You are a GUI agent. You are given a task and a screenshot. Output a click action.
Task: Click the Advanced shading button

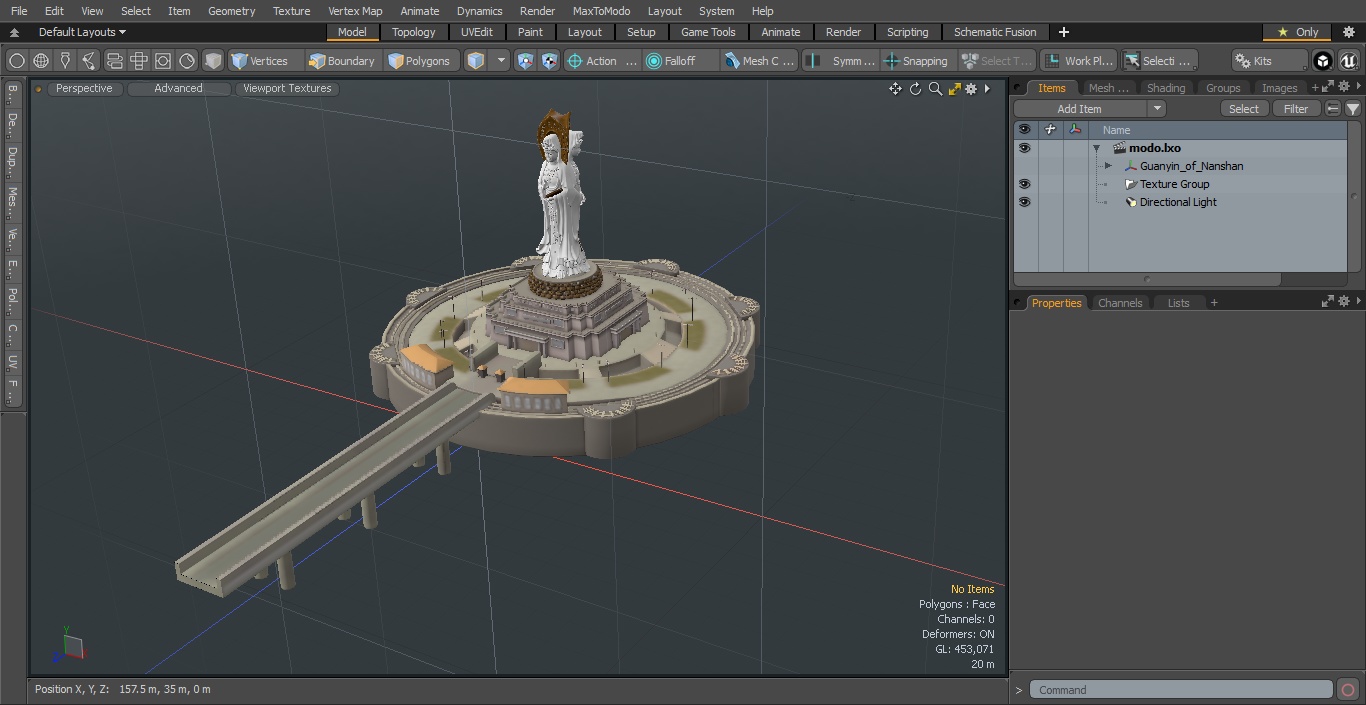(x=178, y=88)
